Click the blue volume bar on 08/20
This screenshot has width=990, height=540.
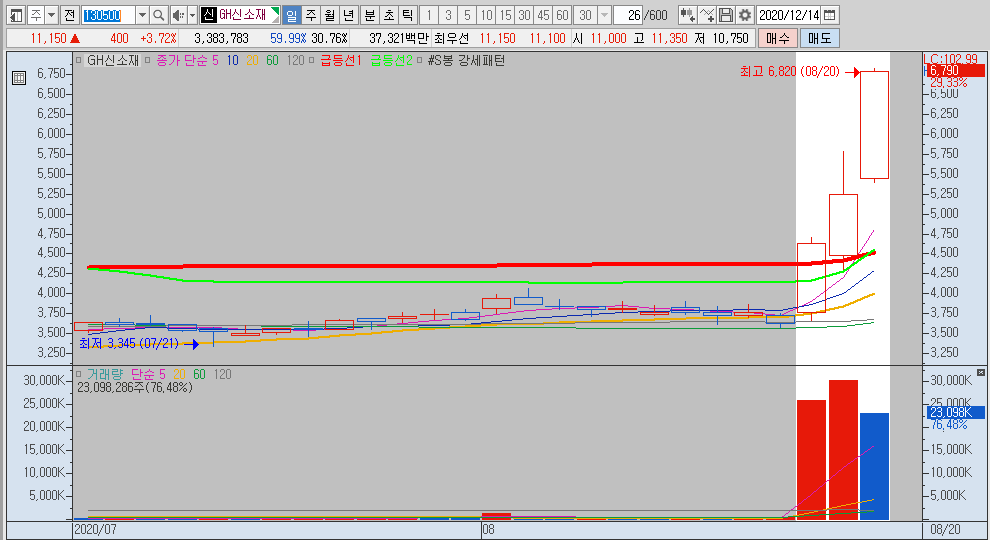click(874, 466)
